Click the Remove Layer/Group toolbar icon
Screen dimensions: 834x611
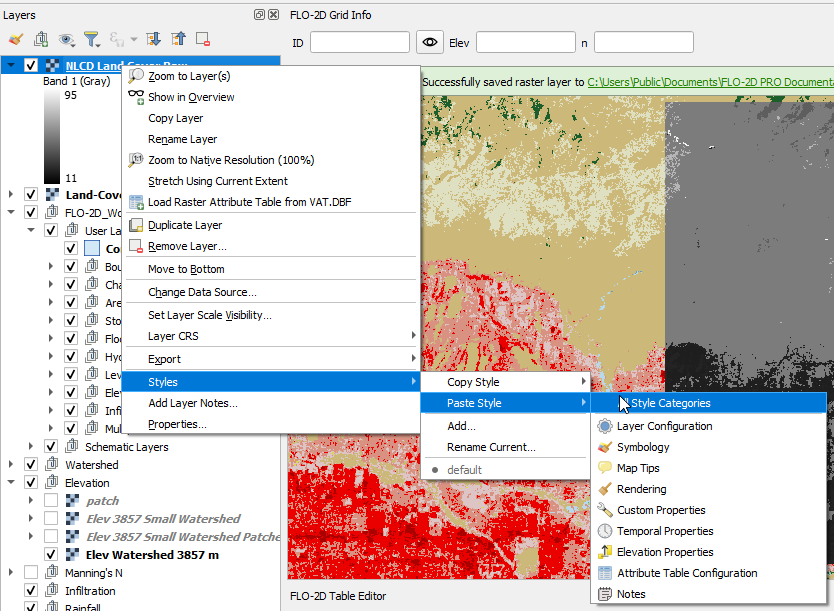(203, 39)
